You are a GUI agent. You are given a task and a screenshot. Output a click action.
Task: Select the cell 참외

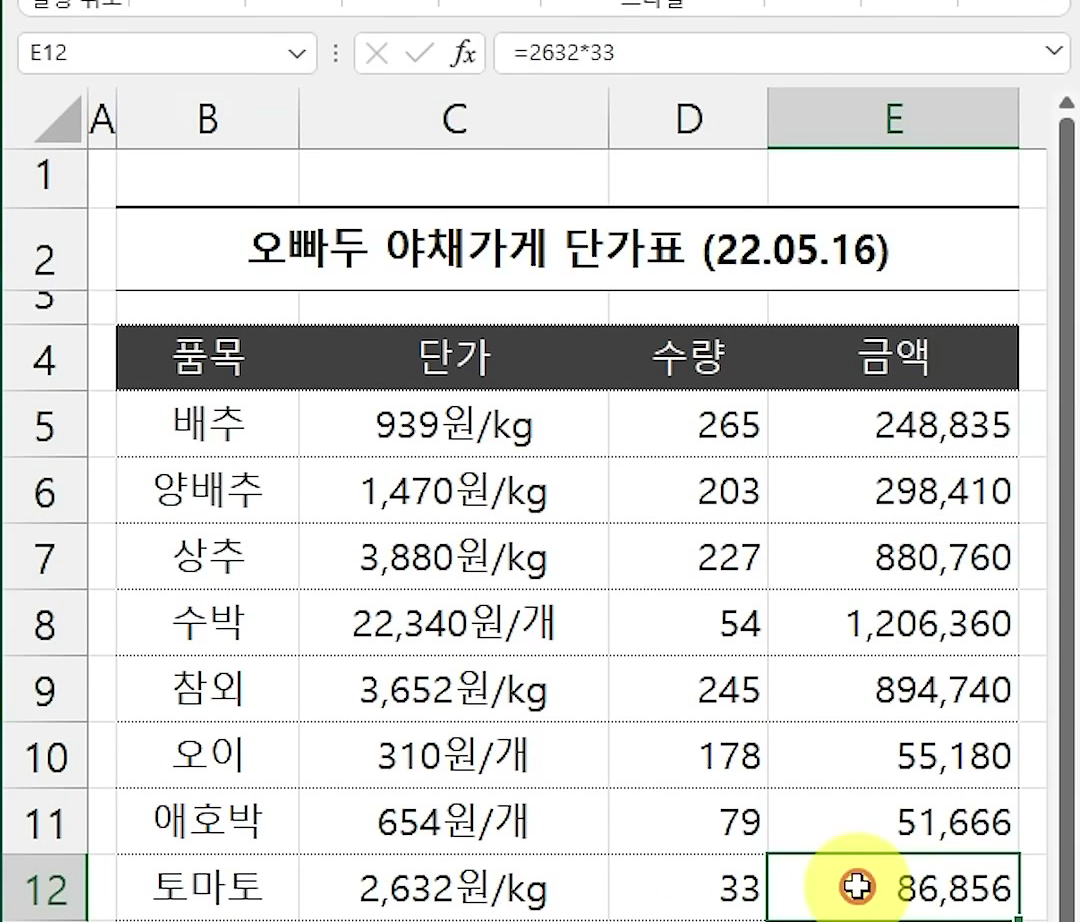pos(207,688)
